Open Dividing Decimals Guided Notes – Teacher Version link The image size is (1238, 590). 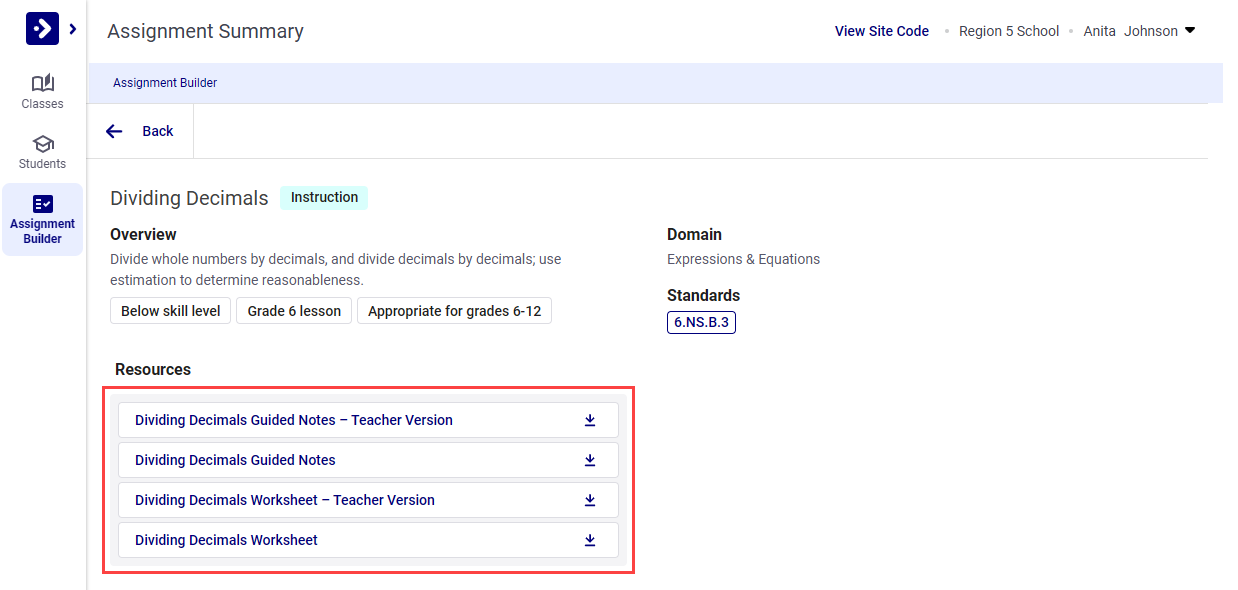click(294, 420)
